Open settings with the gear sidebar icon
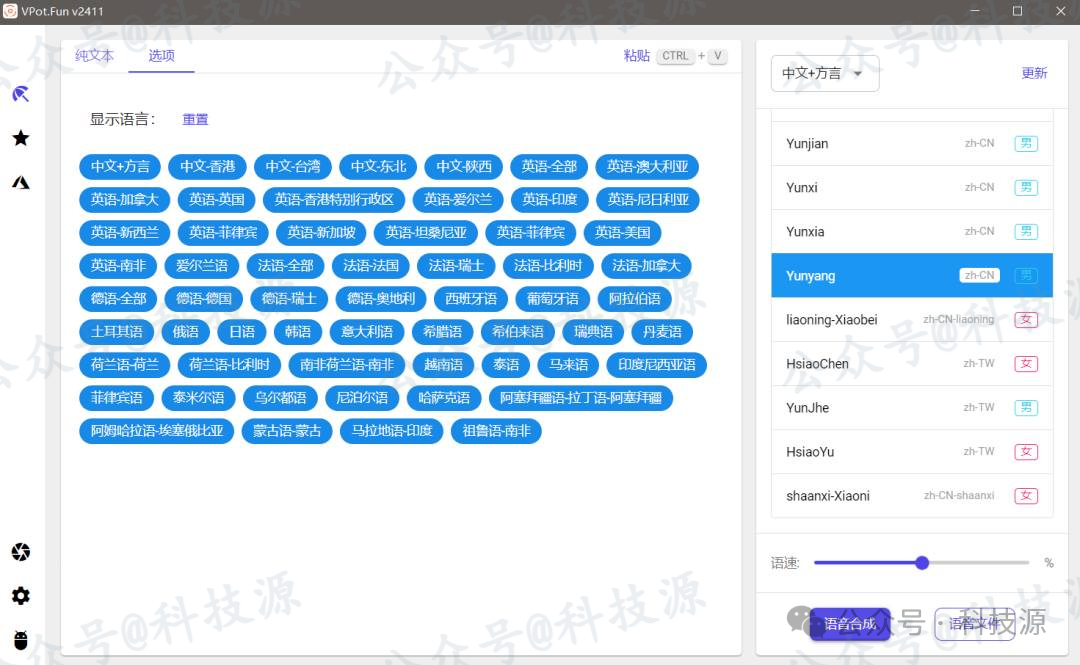The image size is (1080, 665). [x=21, y=595]
